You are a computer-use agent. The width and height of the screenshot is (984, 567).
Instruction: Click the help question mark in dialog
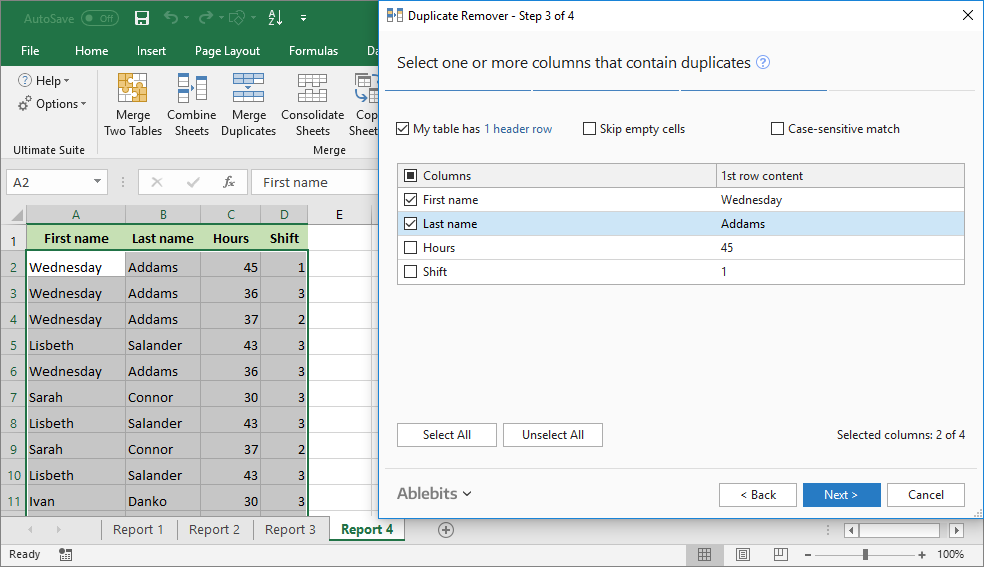(x=762, y=62)
